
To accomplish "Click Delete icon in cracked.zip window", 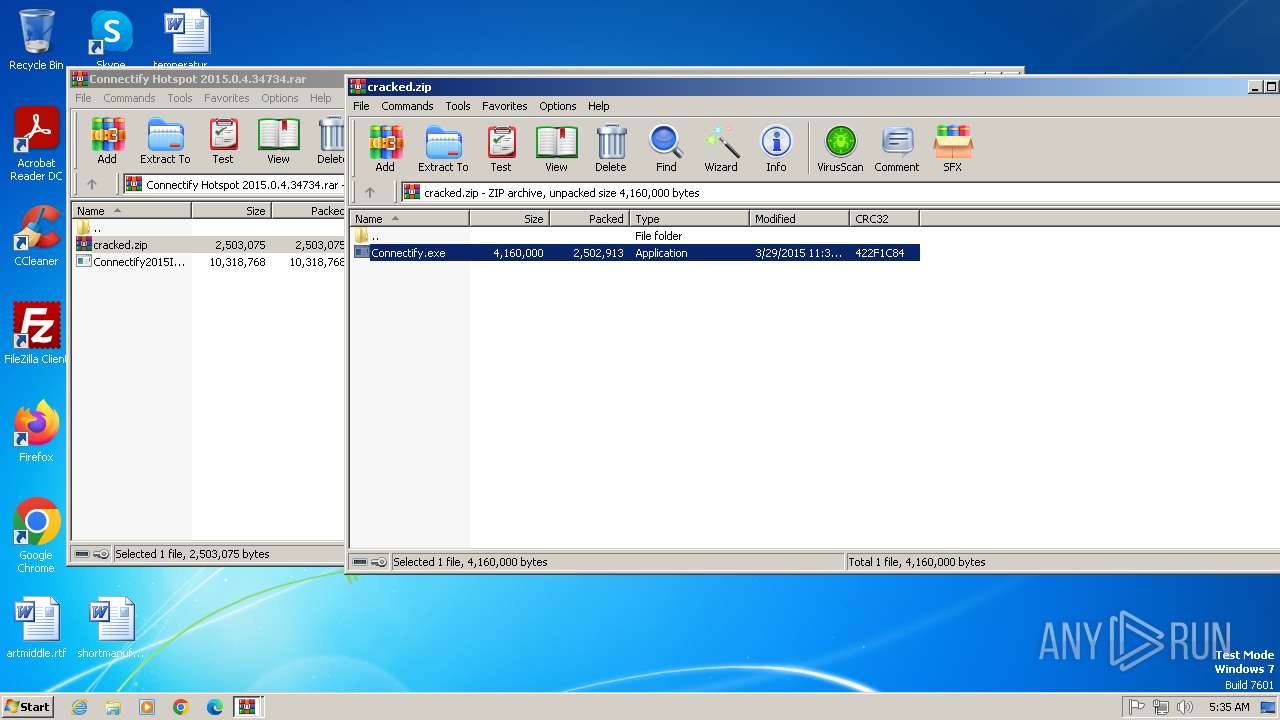I will coord(611,148).
